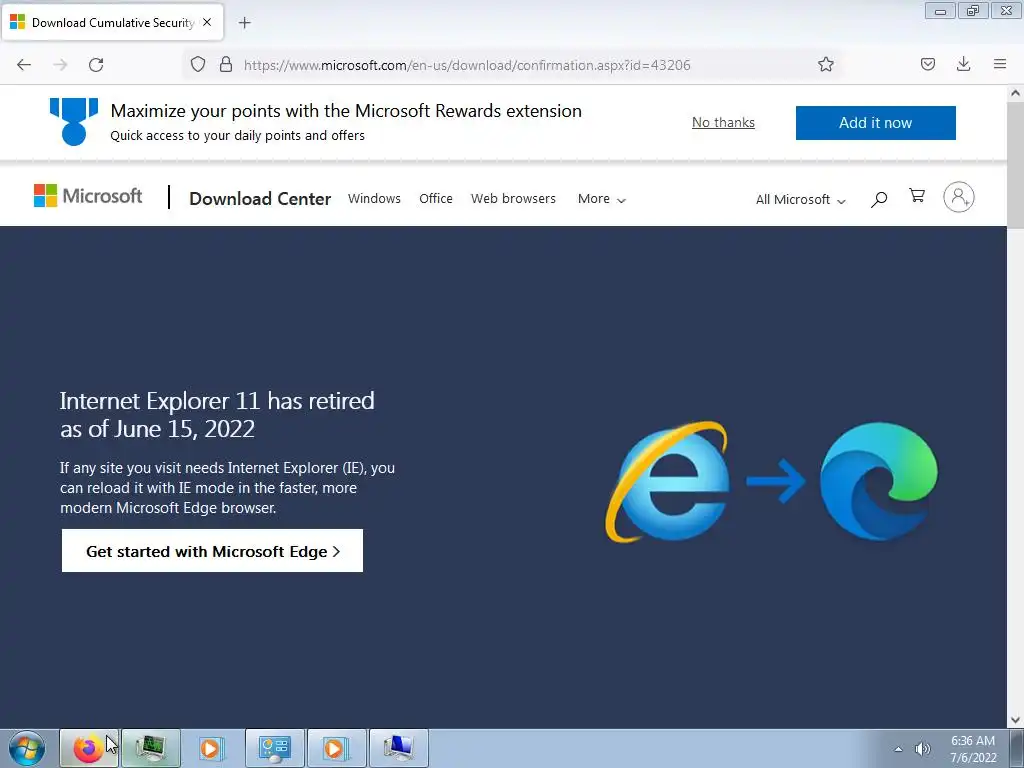Show hidden system tray icons
The height and width of the screenshot is (768, 1024).
point(899,749)
